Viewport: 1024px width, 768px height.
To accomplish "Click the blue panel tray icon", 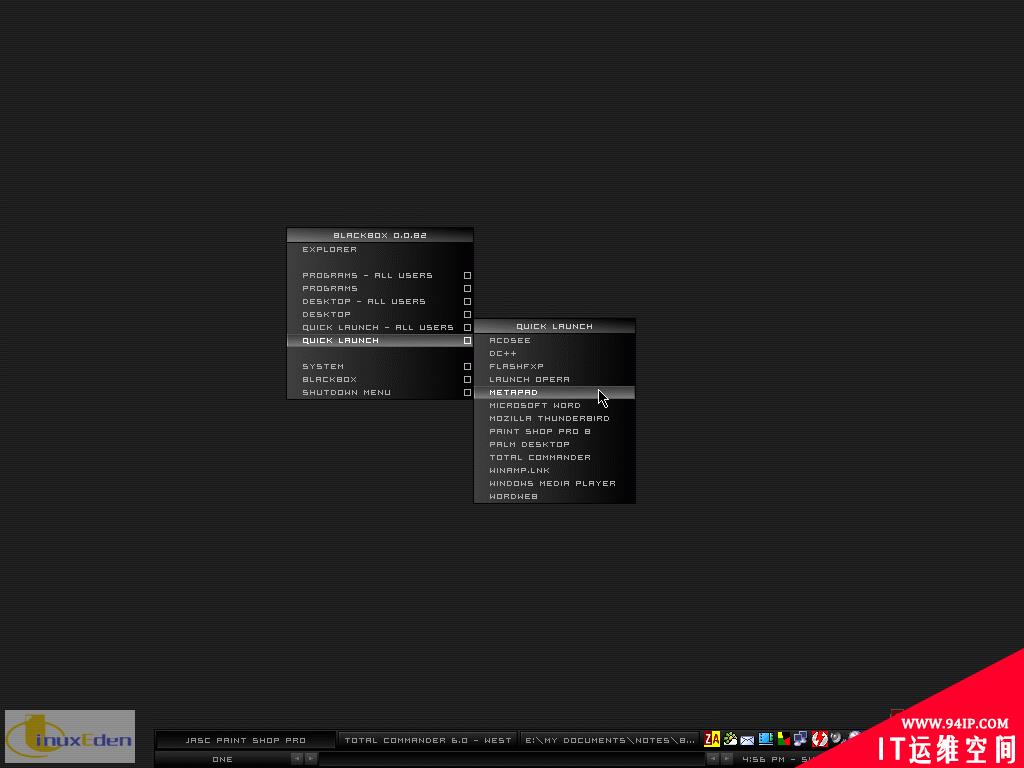I will [x=765, y=739].
